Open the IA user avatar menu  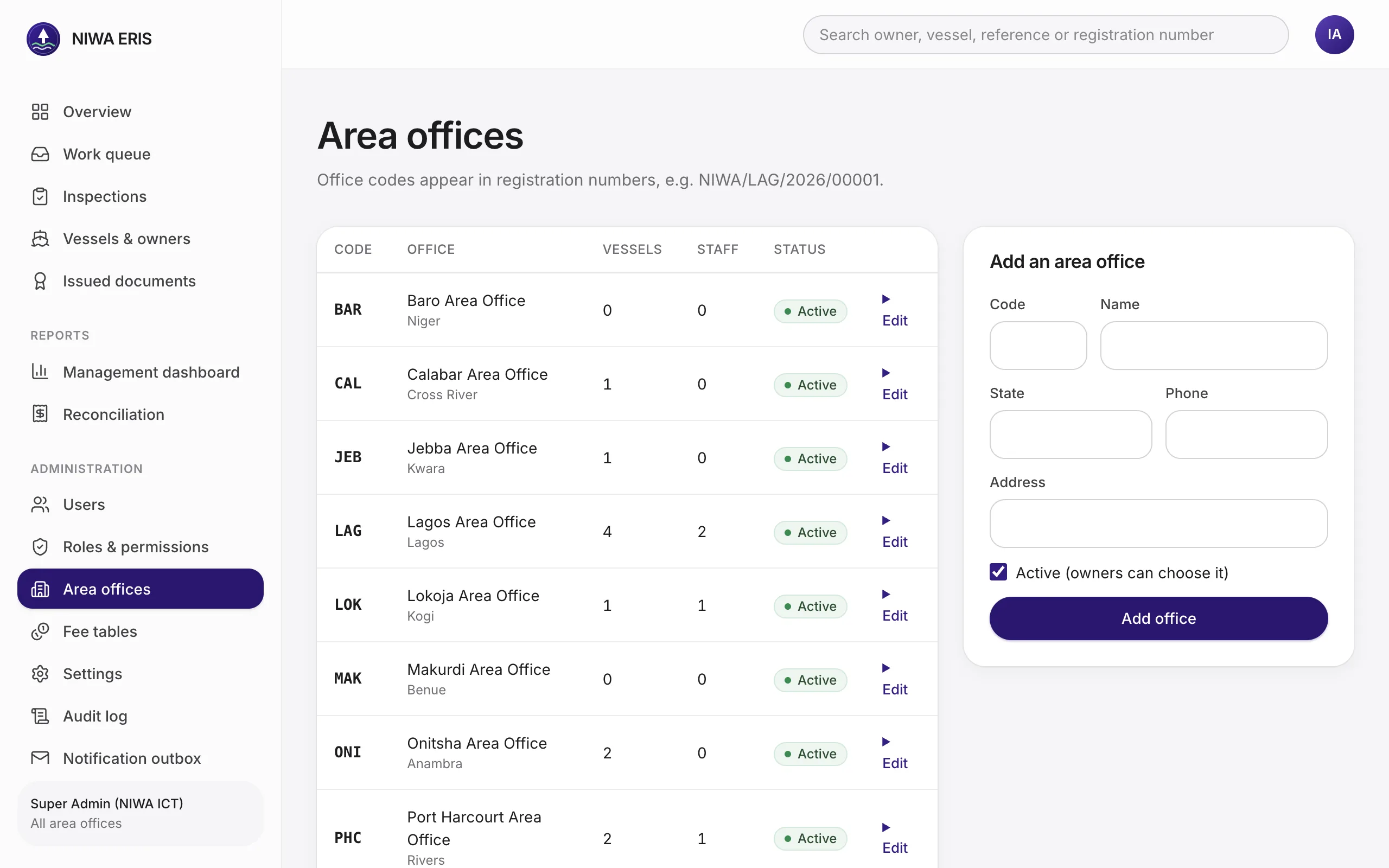1334,34
